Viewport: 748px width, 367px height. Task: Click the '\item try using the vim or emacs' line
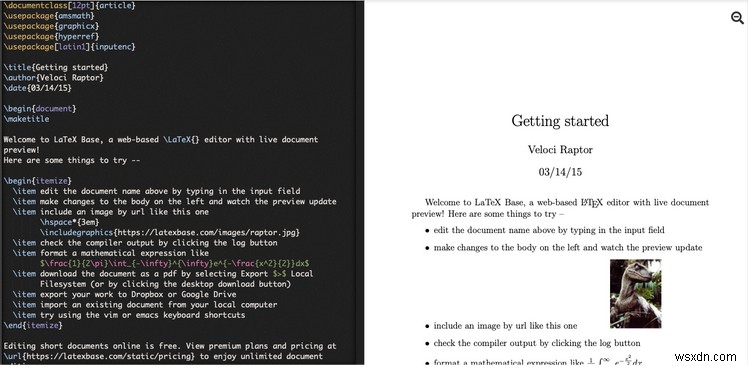pos(129,315)
